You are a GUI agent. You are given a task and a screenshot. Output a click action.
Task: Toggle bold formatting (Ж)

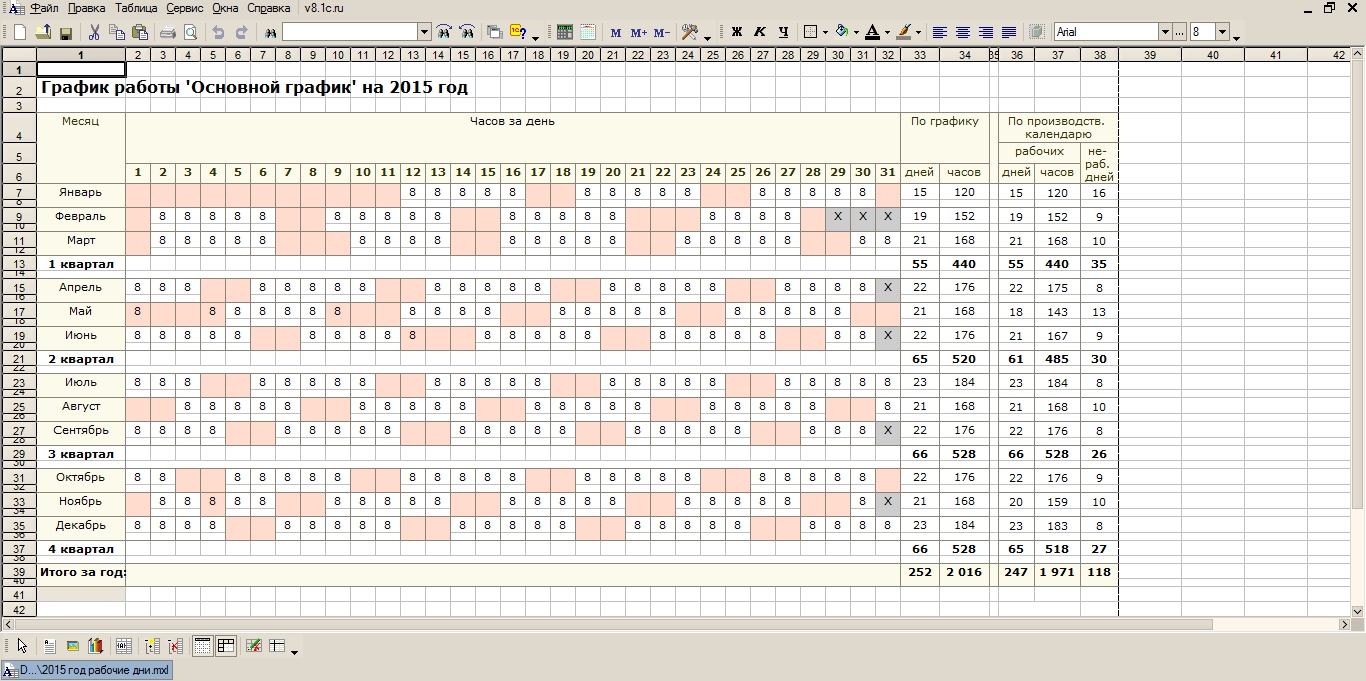tap(737, 32)
